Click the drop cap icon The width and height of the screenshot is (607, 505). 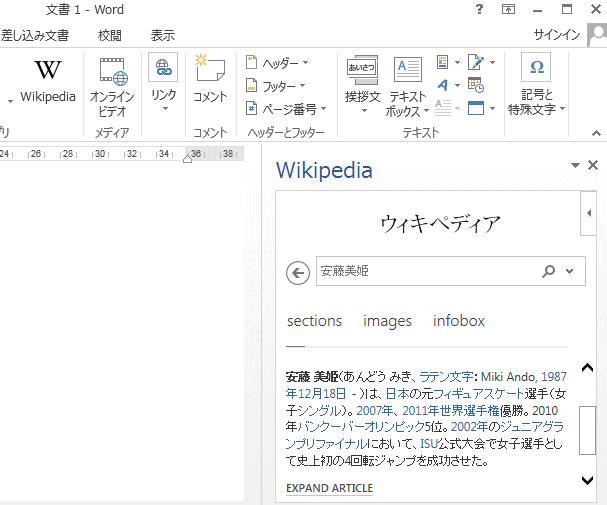pos(442,108)
